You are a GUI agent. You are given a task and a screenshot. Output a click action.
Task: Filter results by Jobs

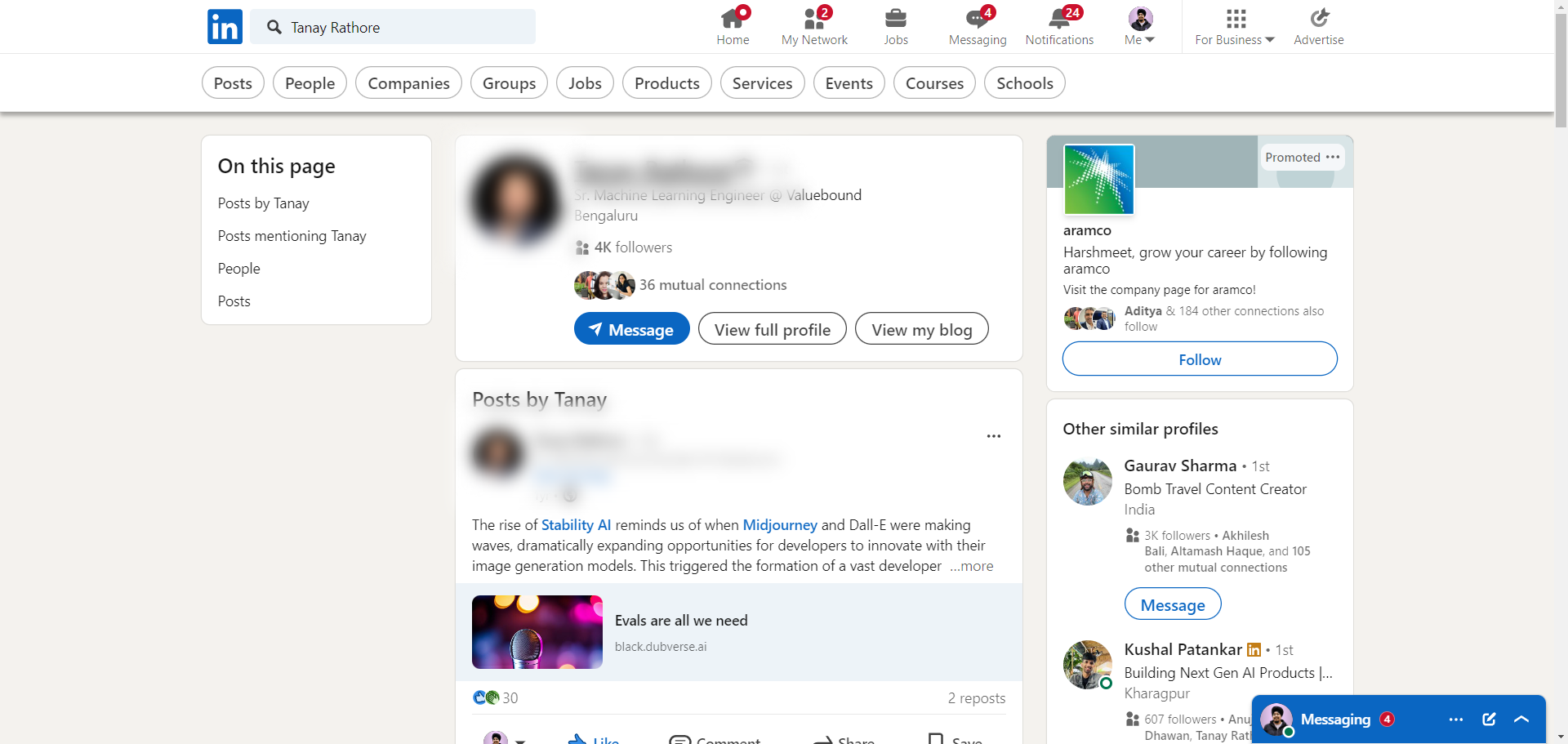click(585, 82)
